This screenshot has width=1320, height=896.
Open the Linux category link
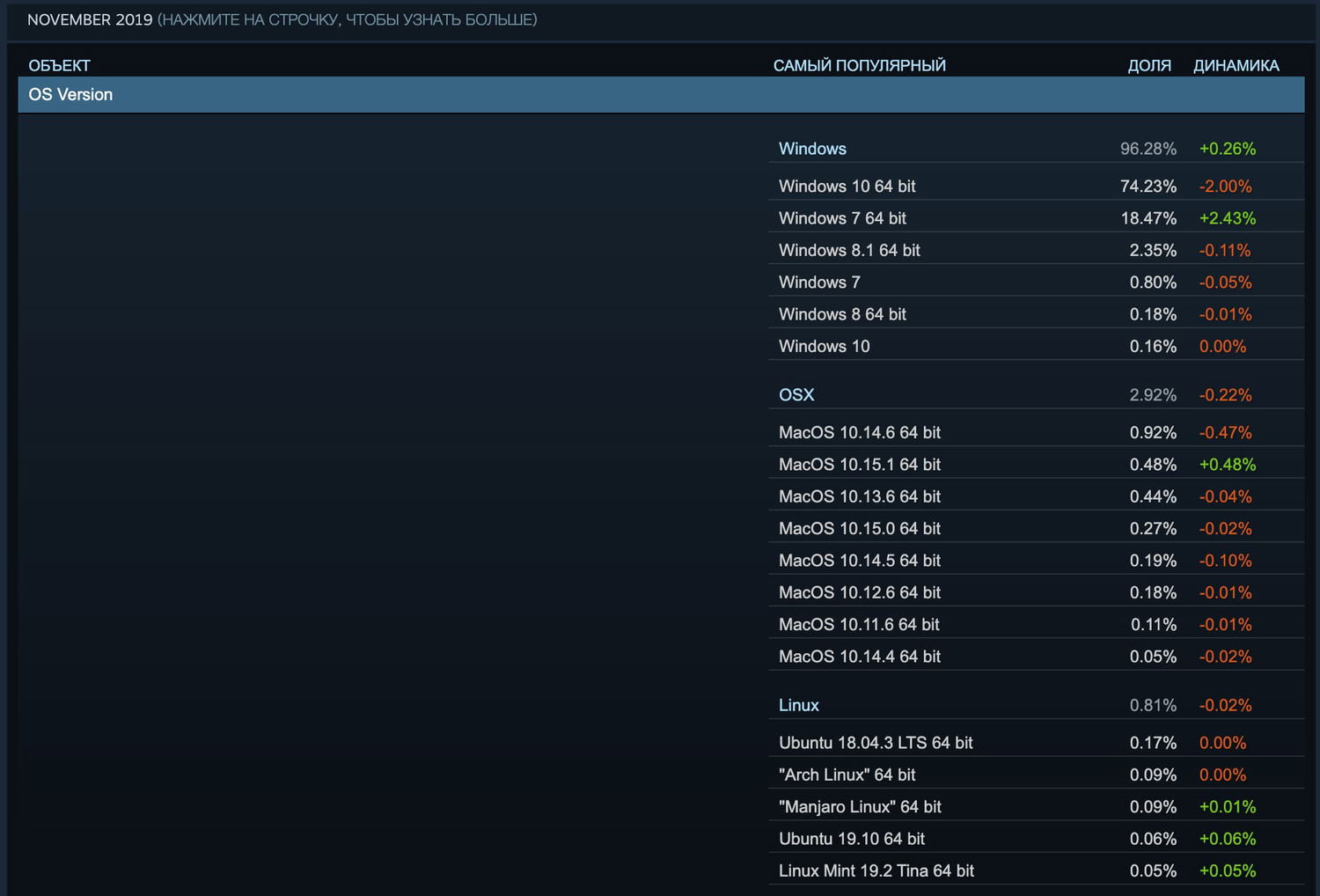coord(799,705)
